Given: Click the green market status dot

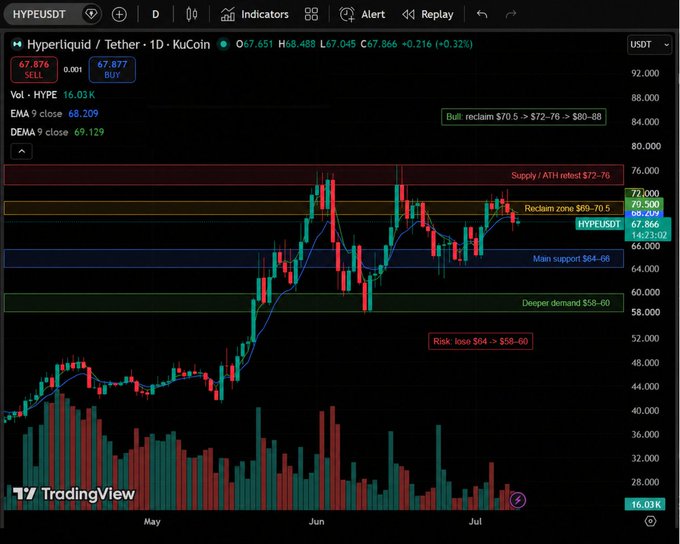Looking at the screenshot, I should click(x=223, y=44).
